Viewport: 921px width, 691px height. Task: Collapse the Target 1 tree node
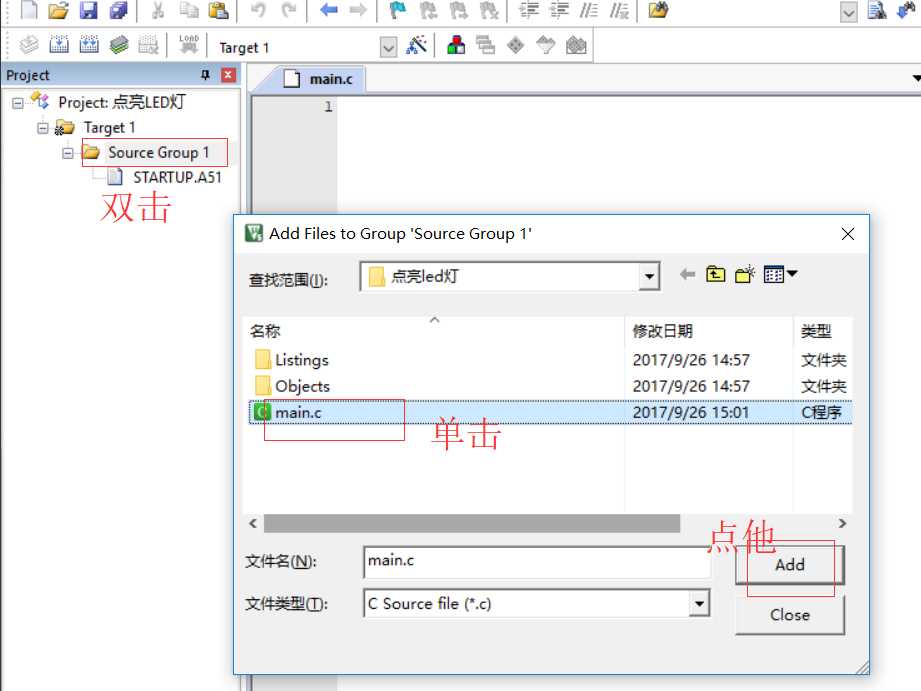click(42, 128)
